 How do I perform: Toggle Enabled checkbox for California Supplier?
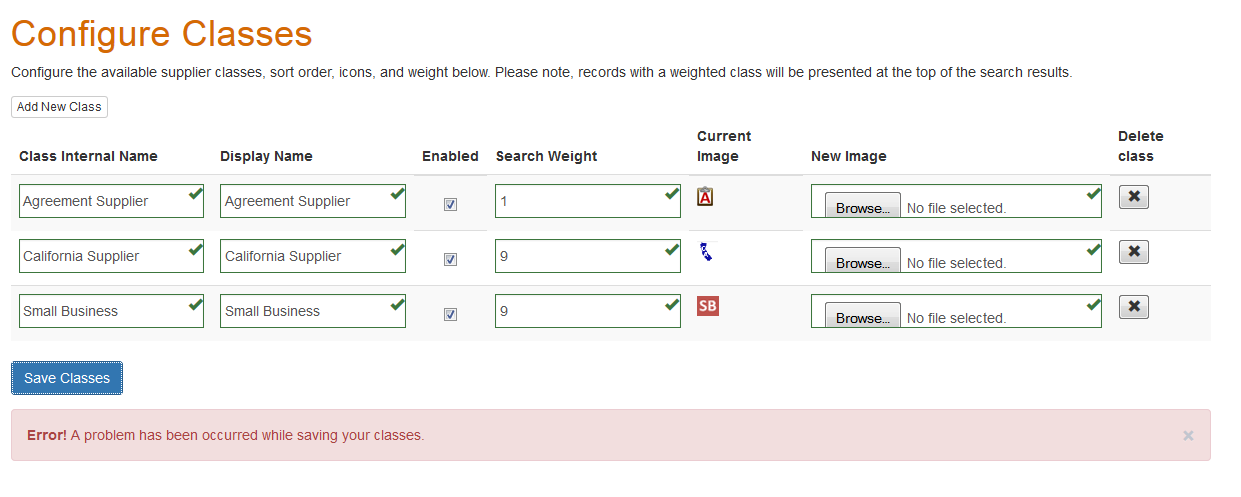(x=450, y=260)
